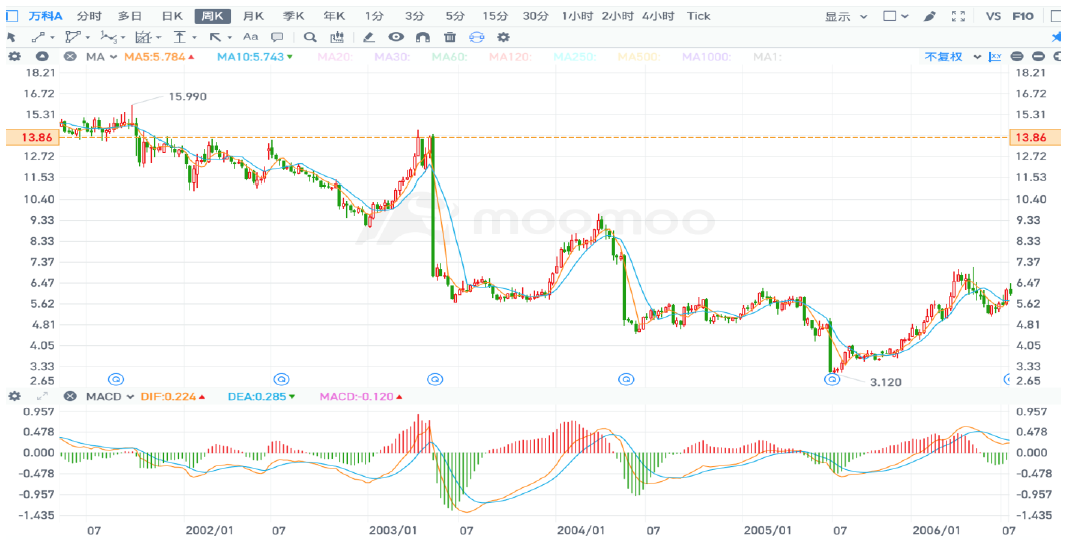Expand the 显示 display dropdown

(x=843, y=16)
